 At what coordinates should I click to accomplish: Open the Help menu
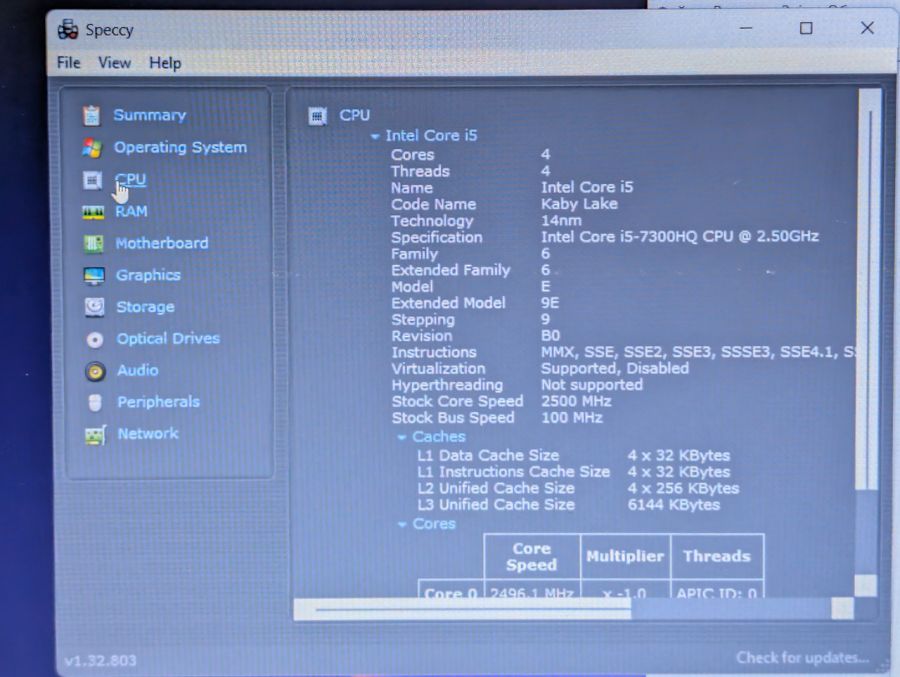pyautogui.click(x=165, y=63)
